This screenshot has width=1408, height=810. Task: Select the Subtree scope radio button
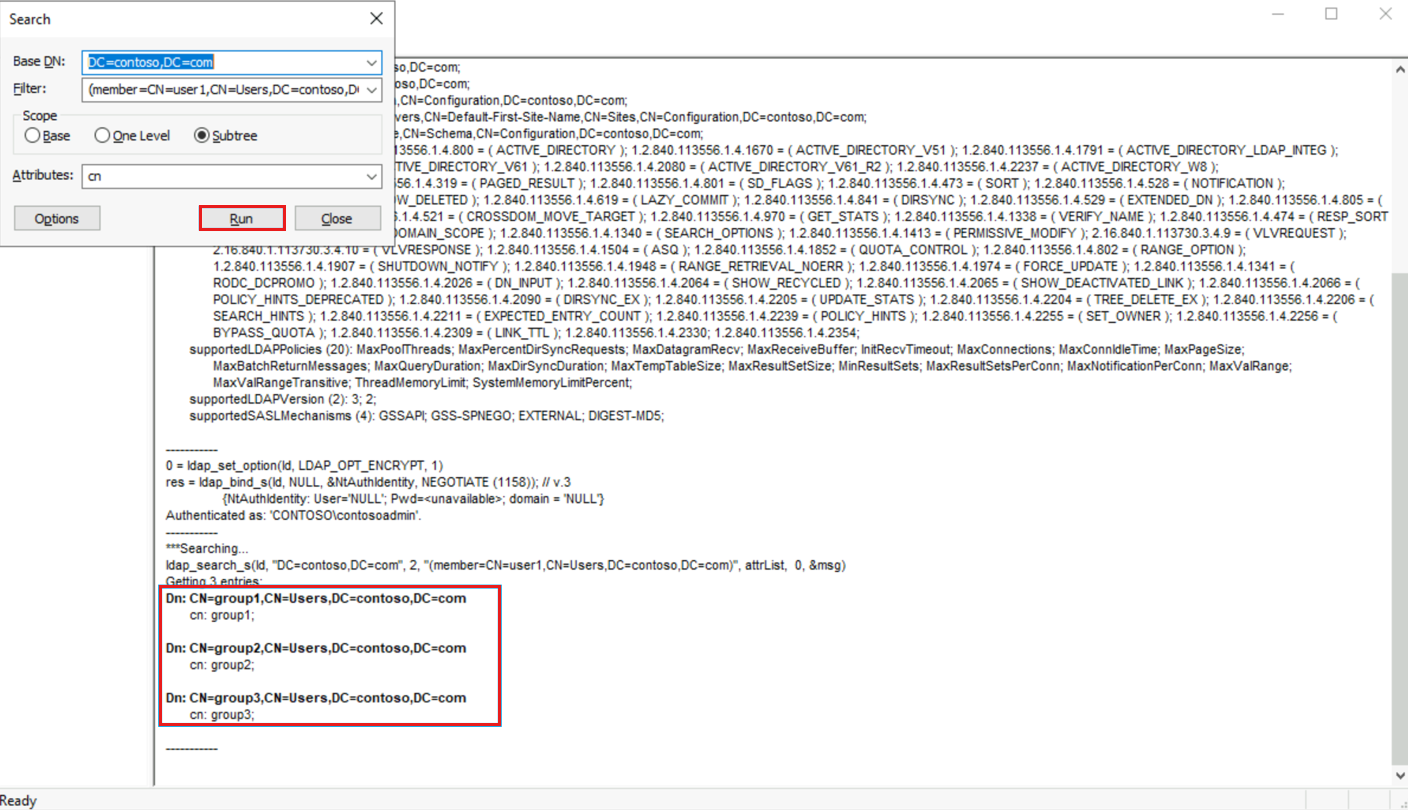(x=226, y=135)
